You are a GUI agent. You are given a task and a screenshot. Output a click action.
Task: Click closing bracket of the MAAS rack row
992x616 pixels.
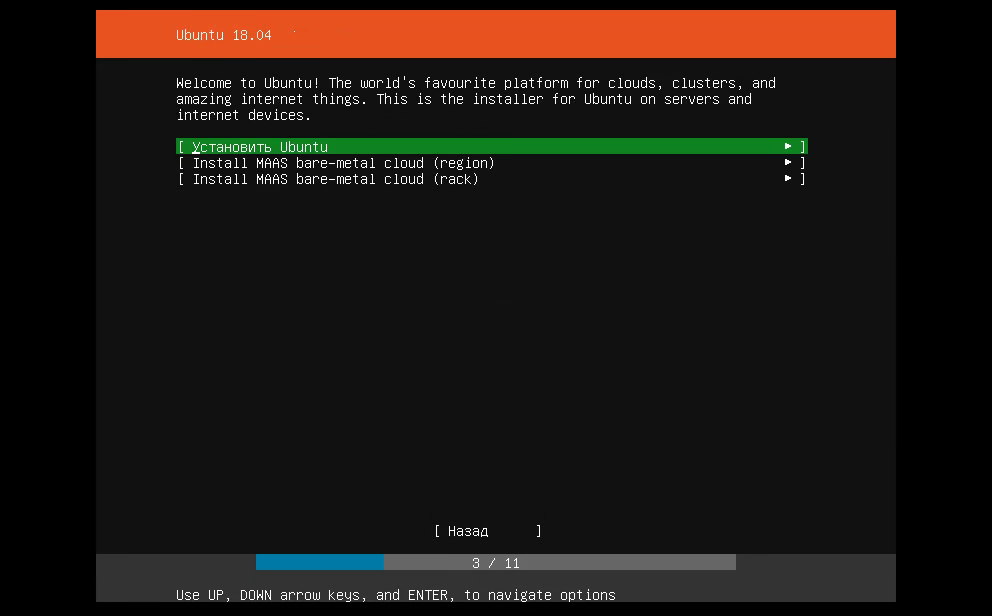[803, 179]
